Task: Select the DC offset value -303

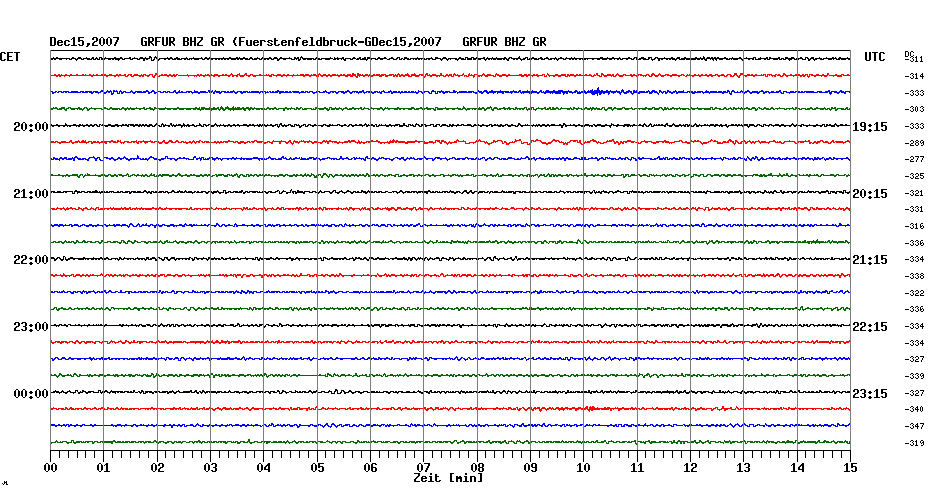Action: (x=915, y=109)
